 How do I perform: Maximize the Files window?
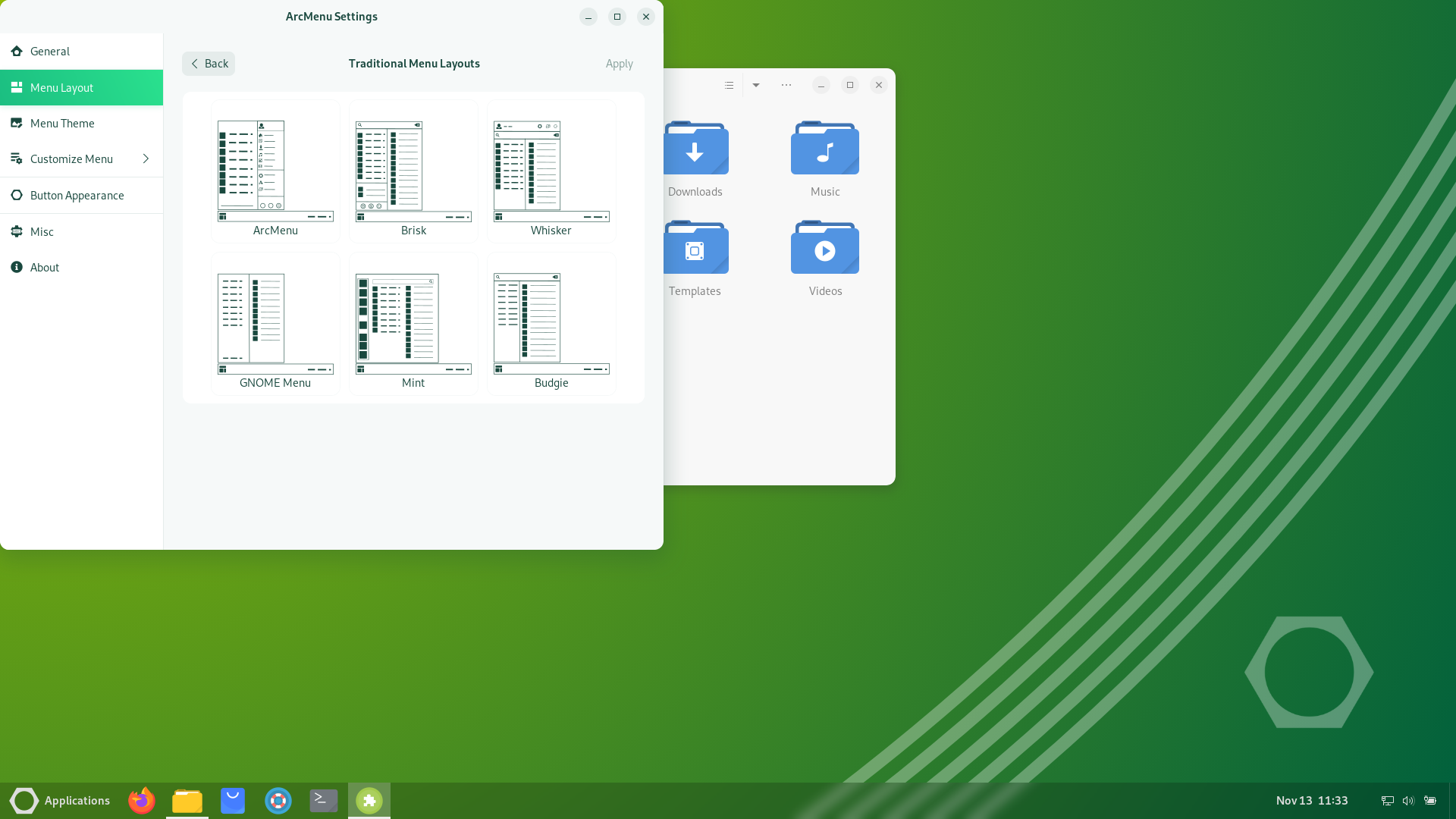(x=850, y=85)
